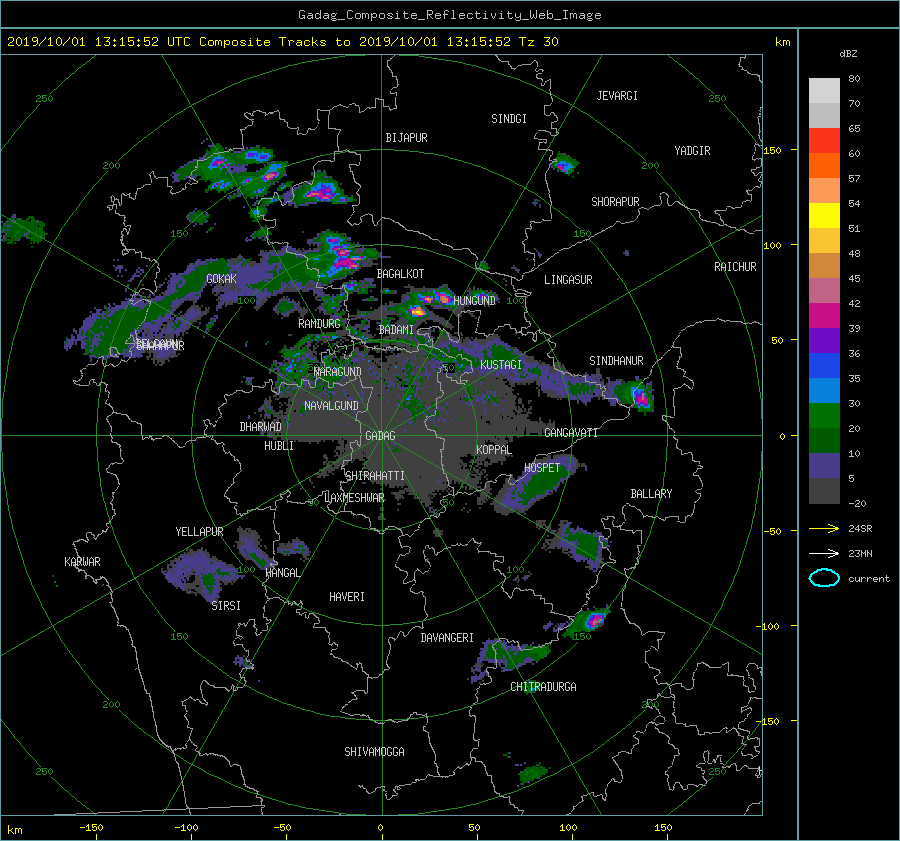Click the SHIVAMOGGA label
This screenshot has width=900, height=841.
[374, 752]
